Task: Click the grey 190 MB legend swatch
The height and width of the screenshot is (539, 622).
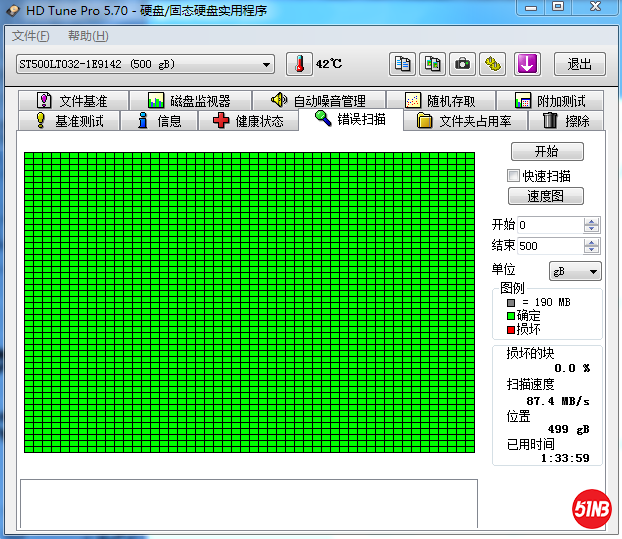Action: pyautogui.click(x=511, y=303)
